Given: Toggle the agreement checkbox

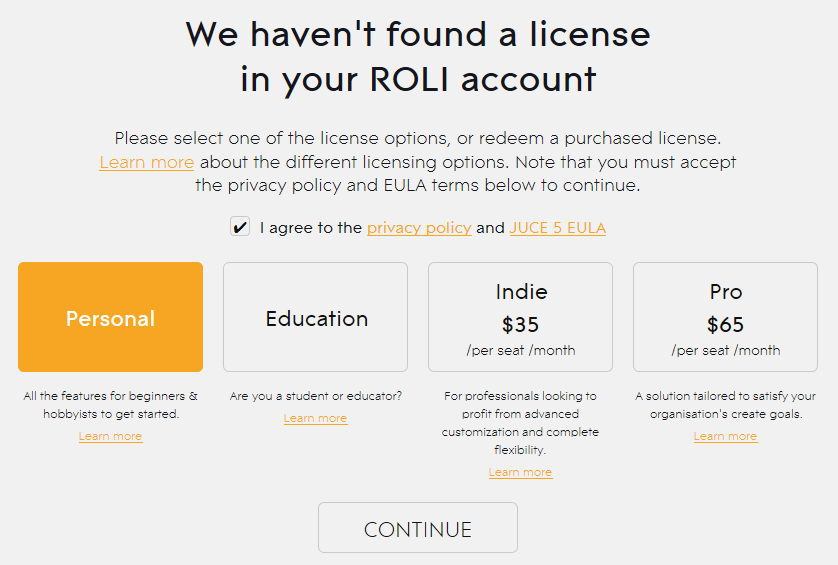Looking at the screenshot, I should pyautogui.click(x=240, y=227).
